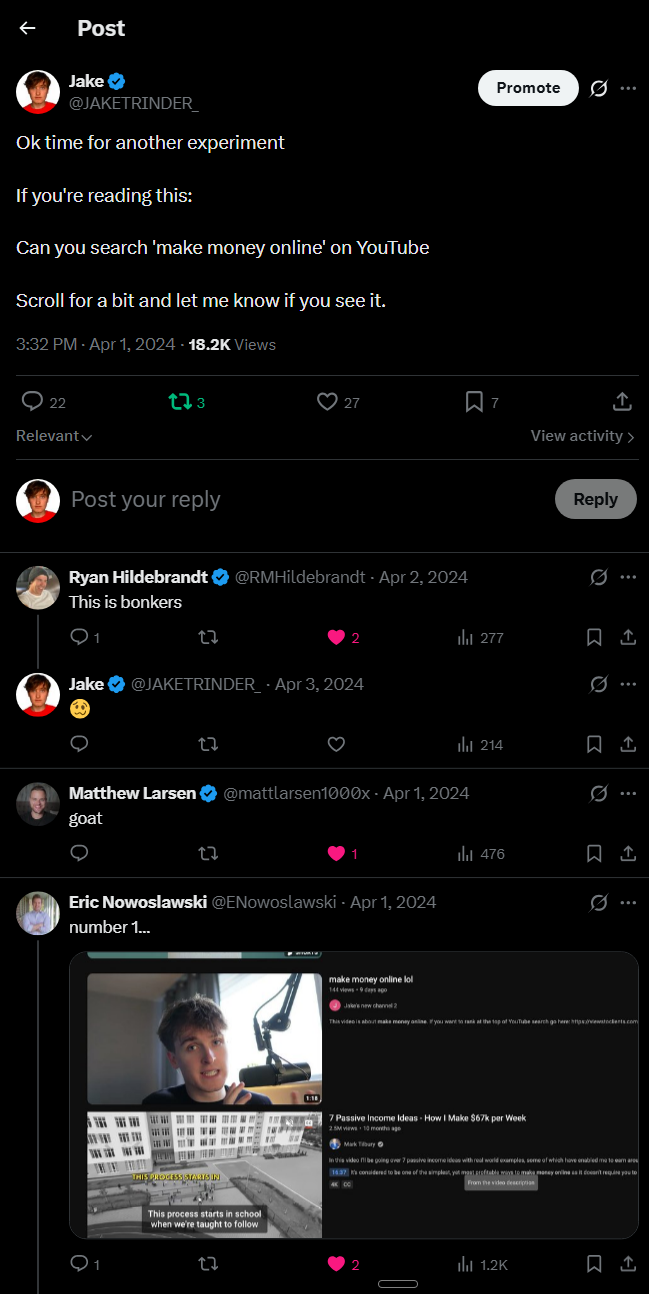649x1294 pixels.
Task: Repost Jake's experiment post
Action: (x=182, y=401)
